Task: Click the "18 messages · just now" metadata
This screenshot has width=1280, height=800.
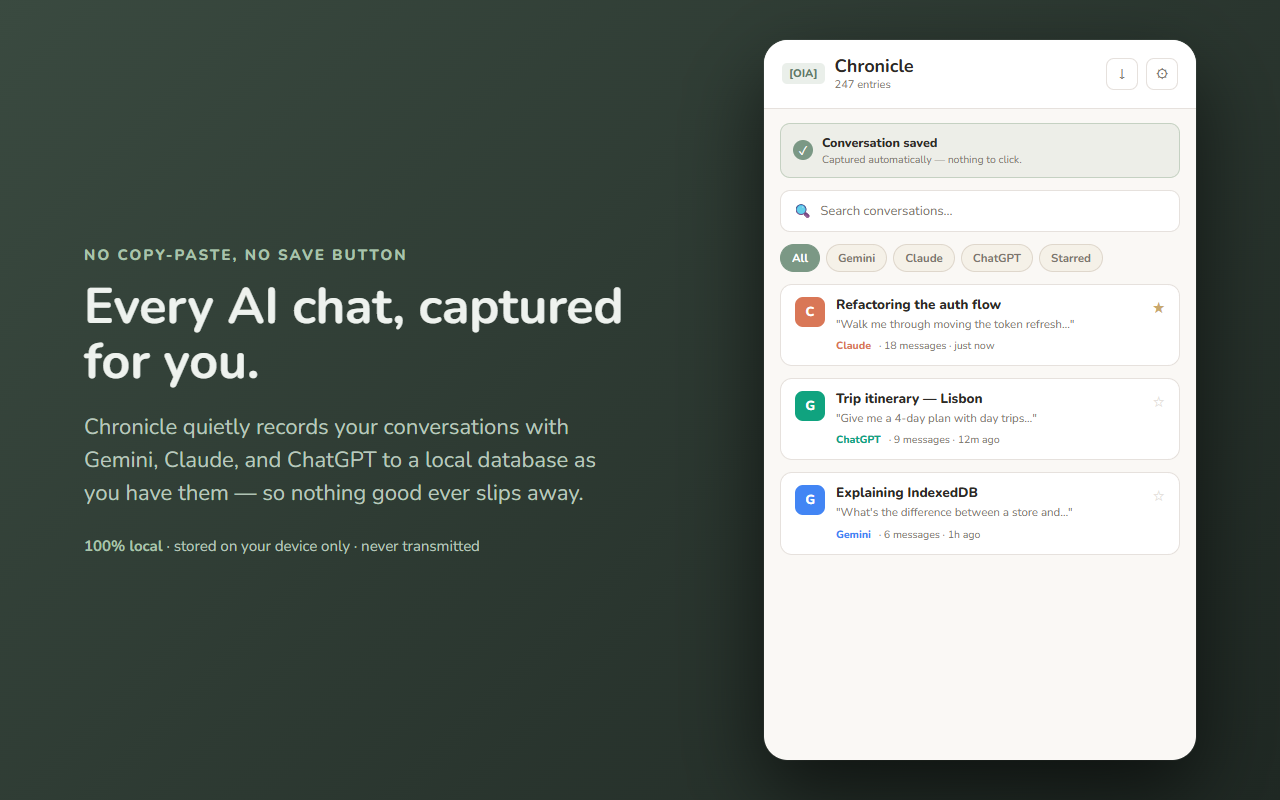Action: coord(939,346)
